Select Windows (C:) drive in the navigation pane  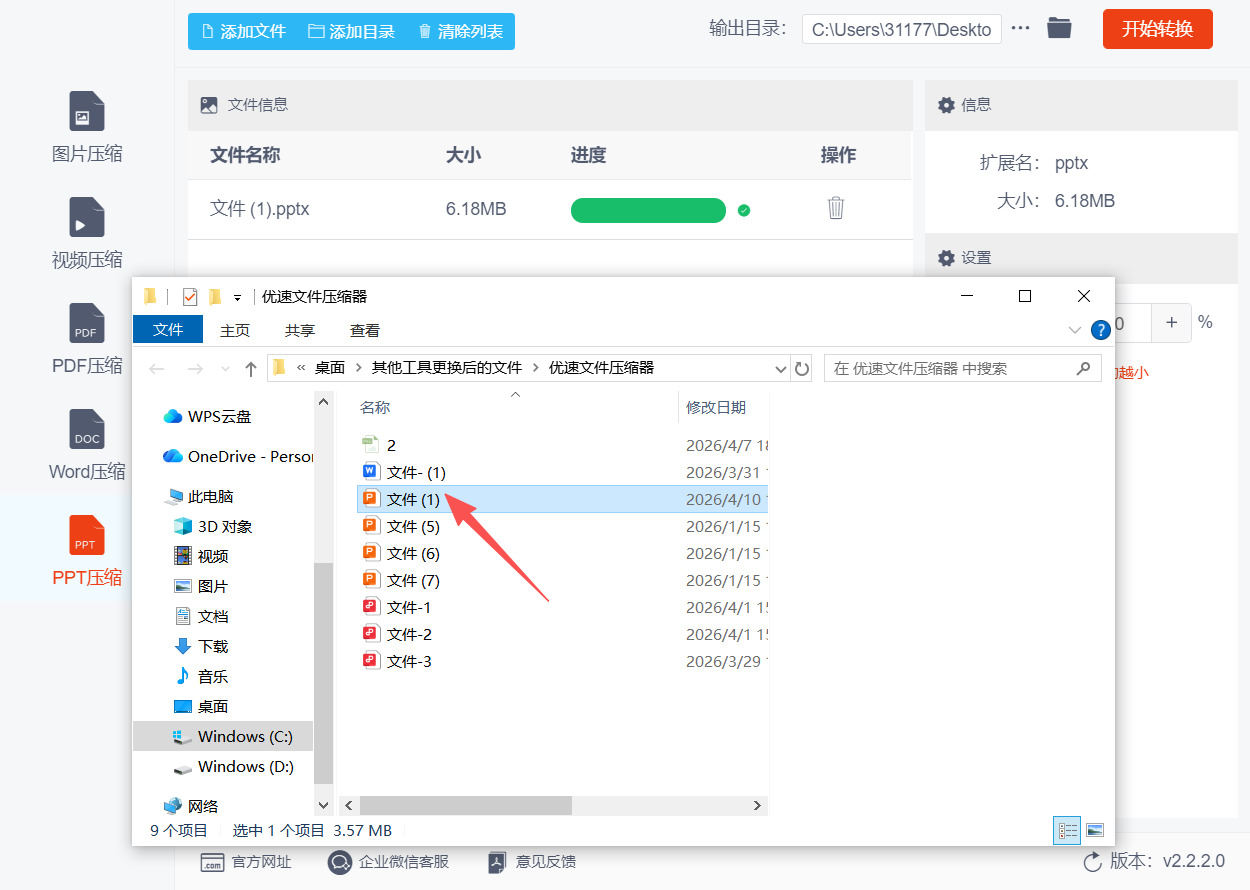click(223, 736)
